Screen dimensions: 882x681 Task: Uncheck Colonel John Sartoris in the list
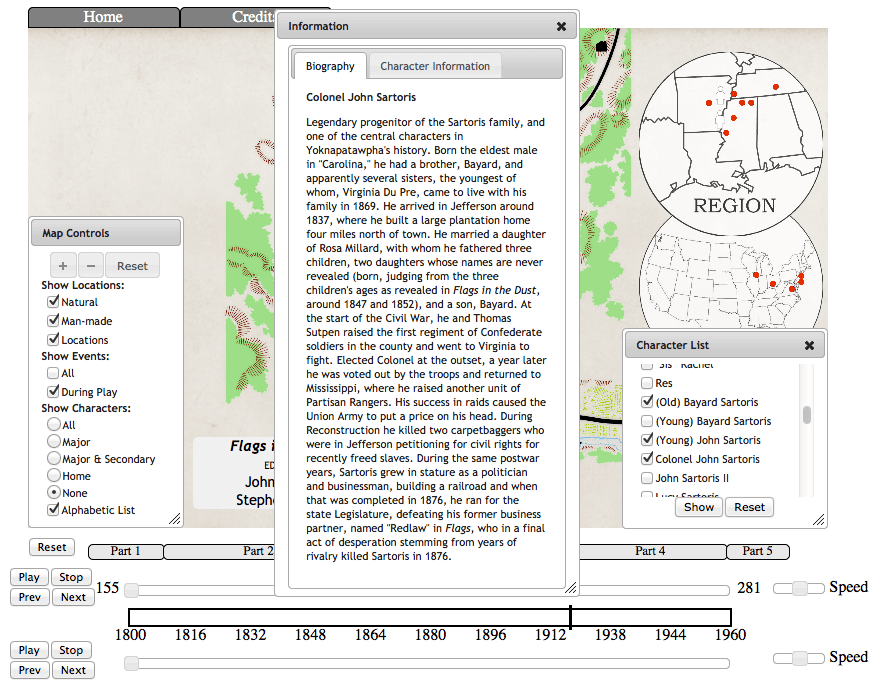pyautogui.click(x=647, y=459)
